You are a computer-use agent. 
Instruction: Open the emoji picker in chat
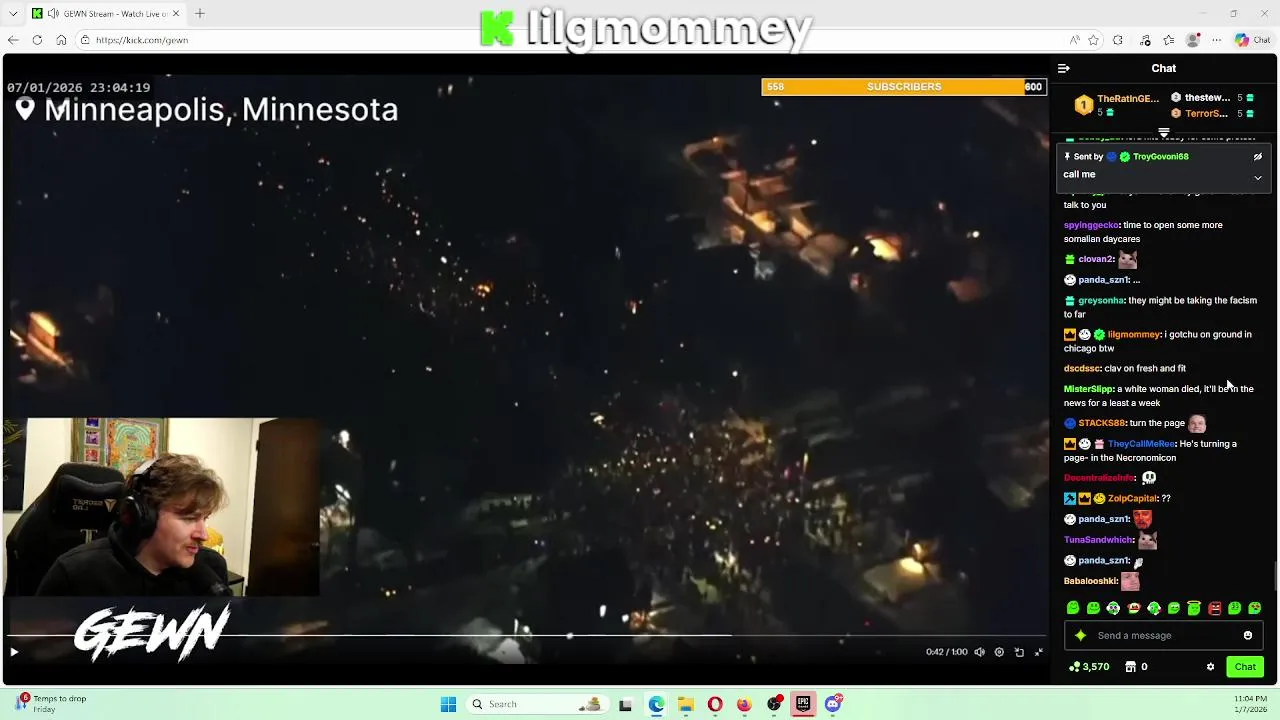pyautogui.click(x=1248, y=635)
